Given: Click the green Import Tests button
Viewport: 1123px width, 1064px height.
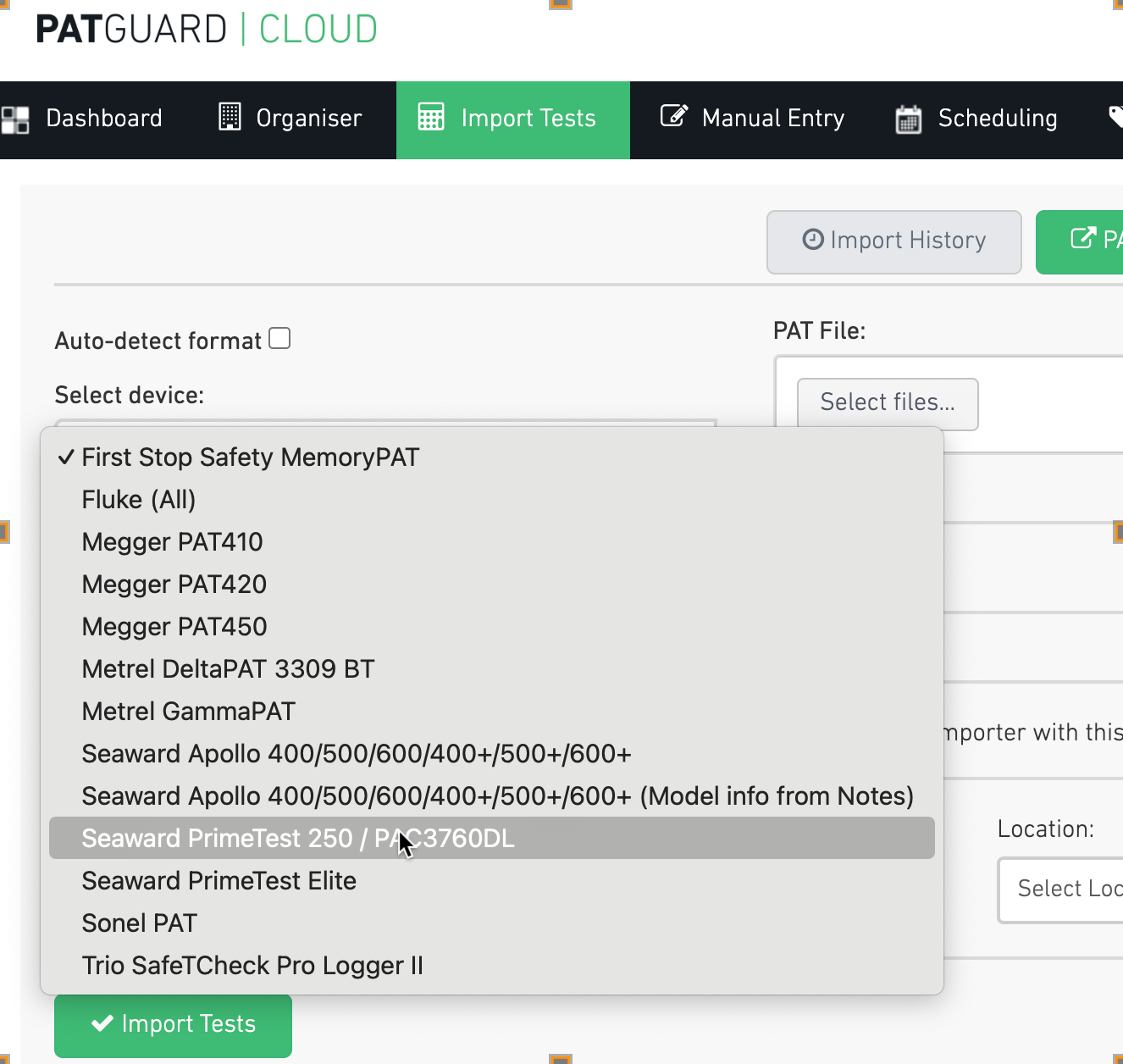Looking at the screenshot, I should (x=174, y=1025).
